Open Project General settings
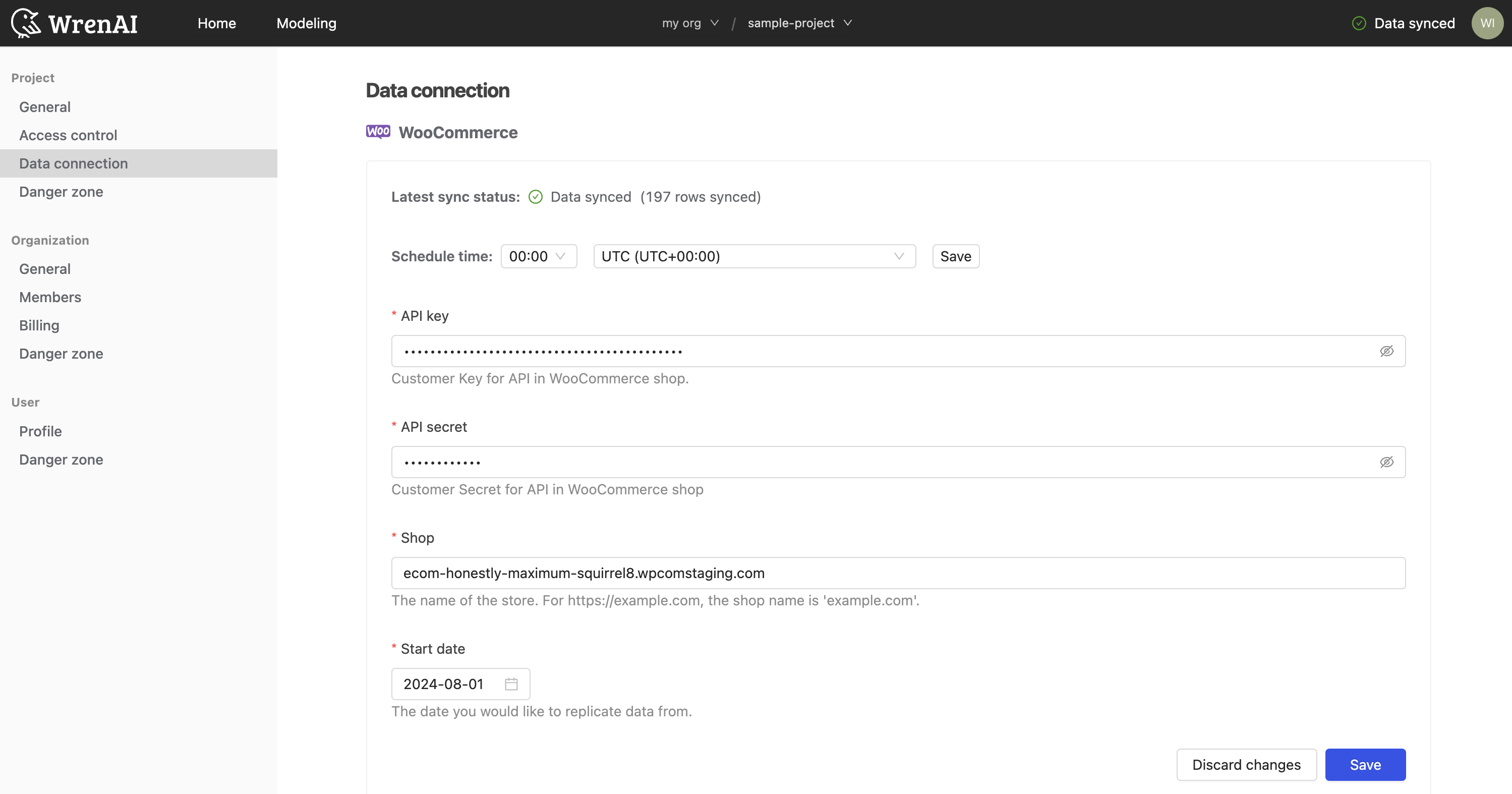Screen dimensions: 1512x794 coord(139,107)
